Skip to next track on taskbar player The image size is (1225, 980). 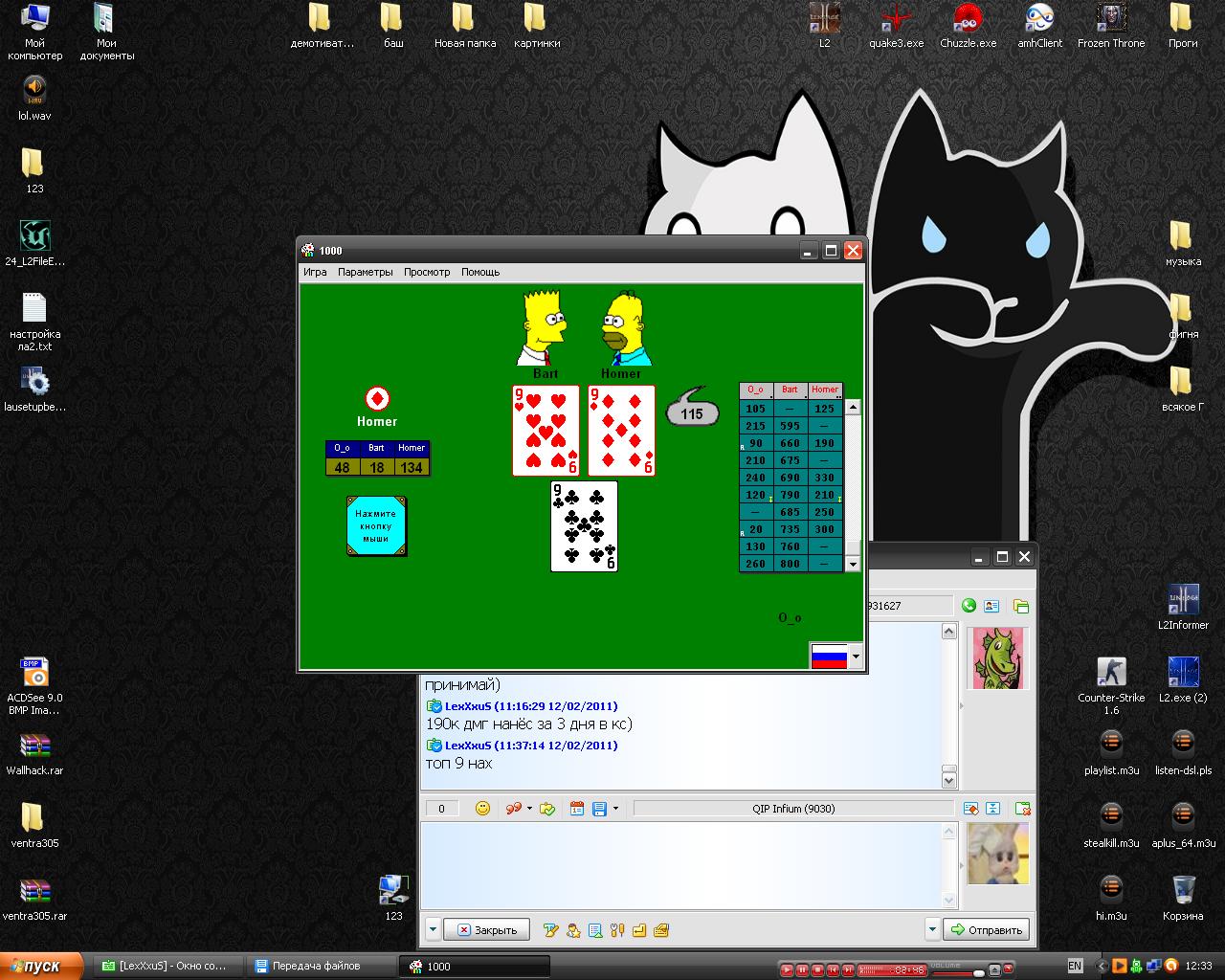point(848,969)
